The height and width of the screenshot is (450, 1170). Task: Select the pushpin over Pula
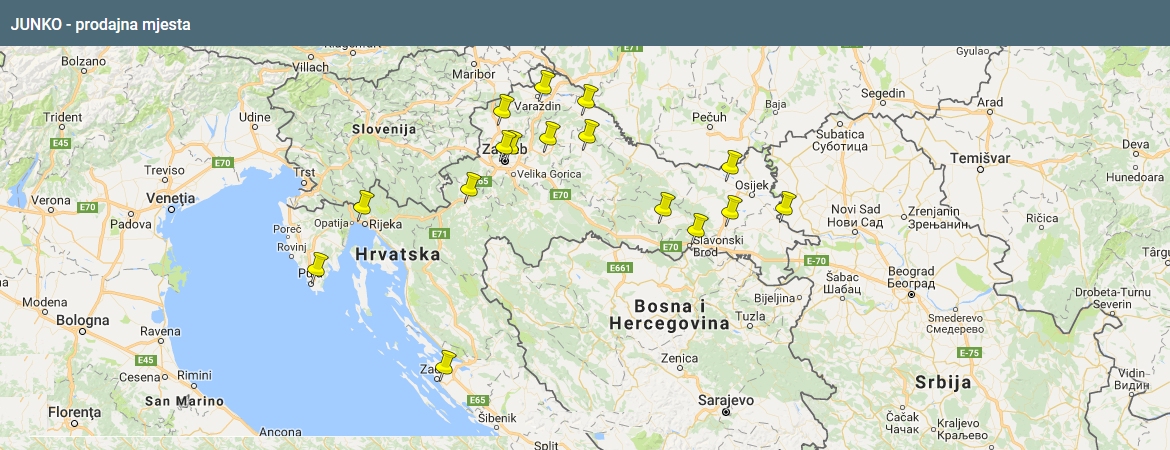pos(317,266)
